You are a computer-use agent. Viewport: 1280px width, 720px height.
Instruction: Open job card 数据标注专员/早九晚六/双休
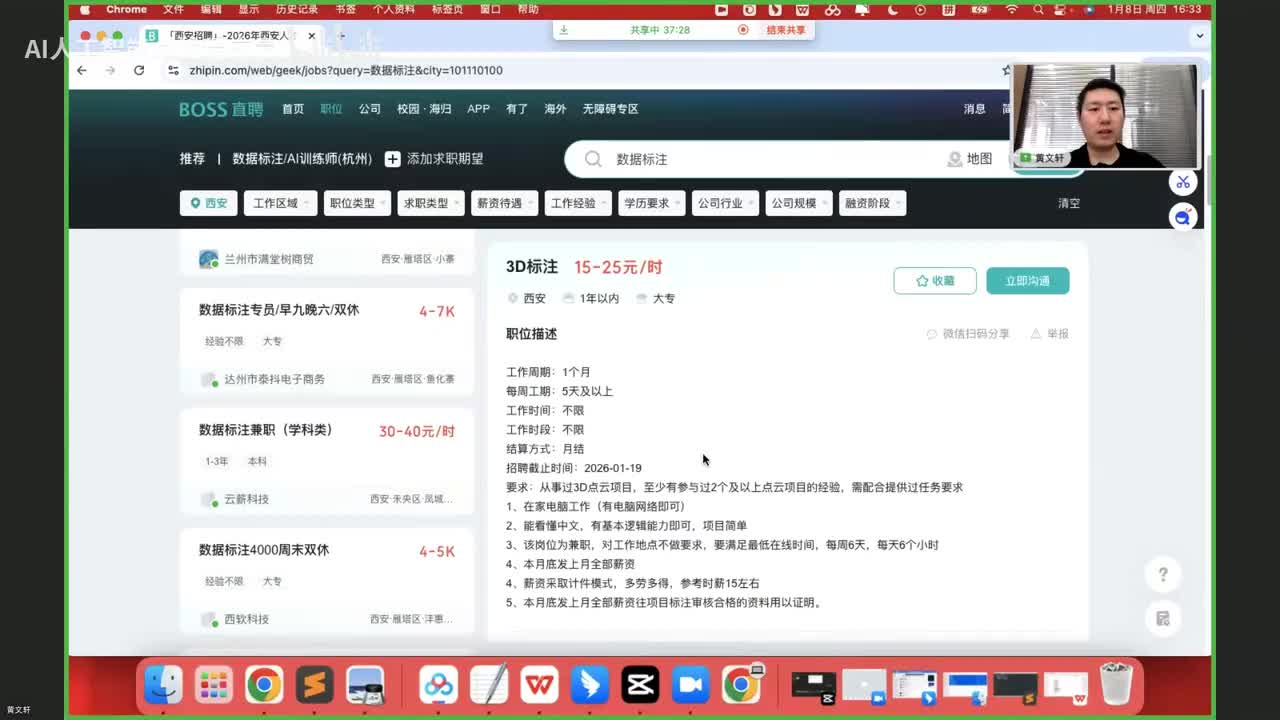click(x=326, y=343)
